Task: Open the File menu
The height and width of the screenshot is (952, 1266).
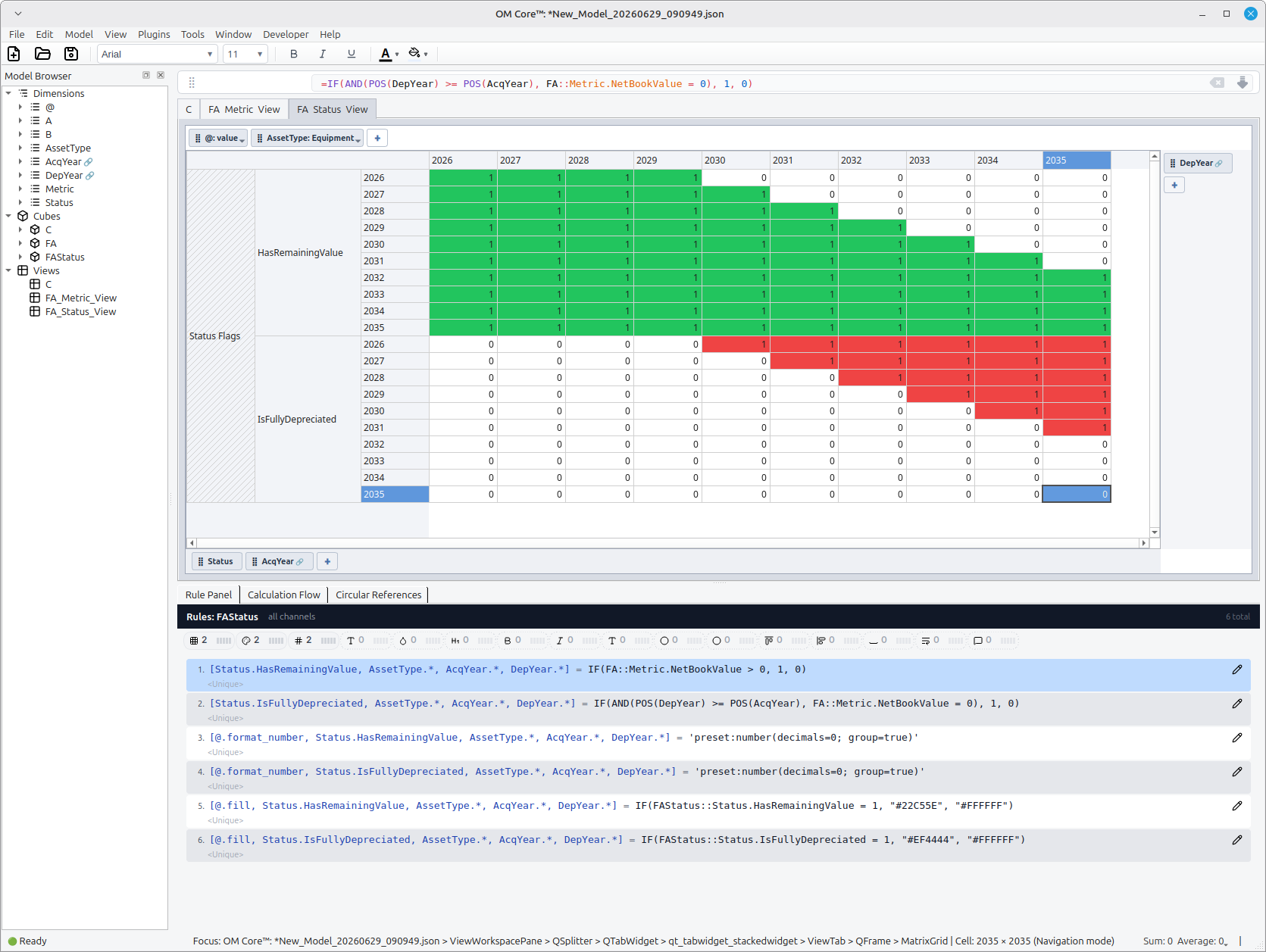Action: click(17, 34)
